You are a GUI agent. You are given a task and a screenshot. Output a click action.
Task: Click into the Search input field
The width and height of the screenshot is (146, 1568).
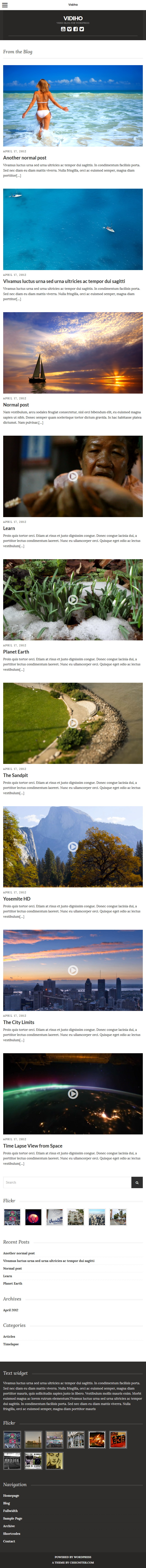67,1182
